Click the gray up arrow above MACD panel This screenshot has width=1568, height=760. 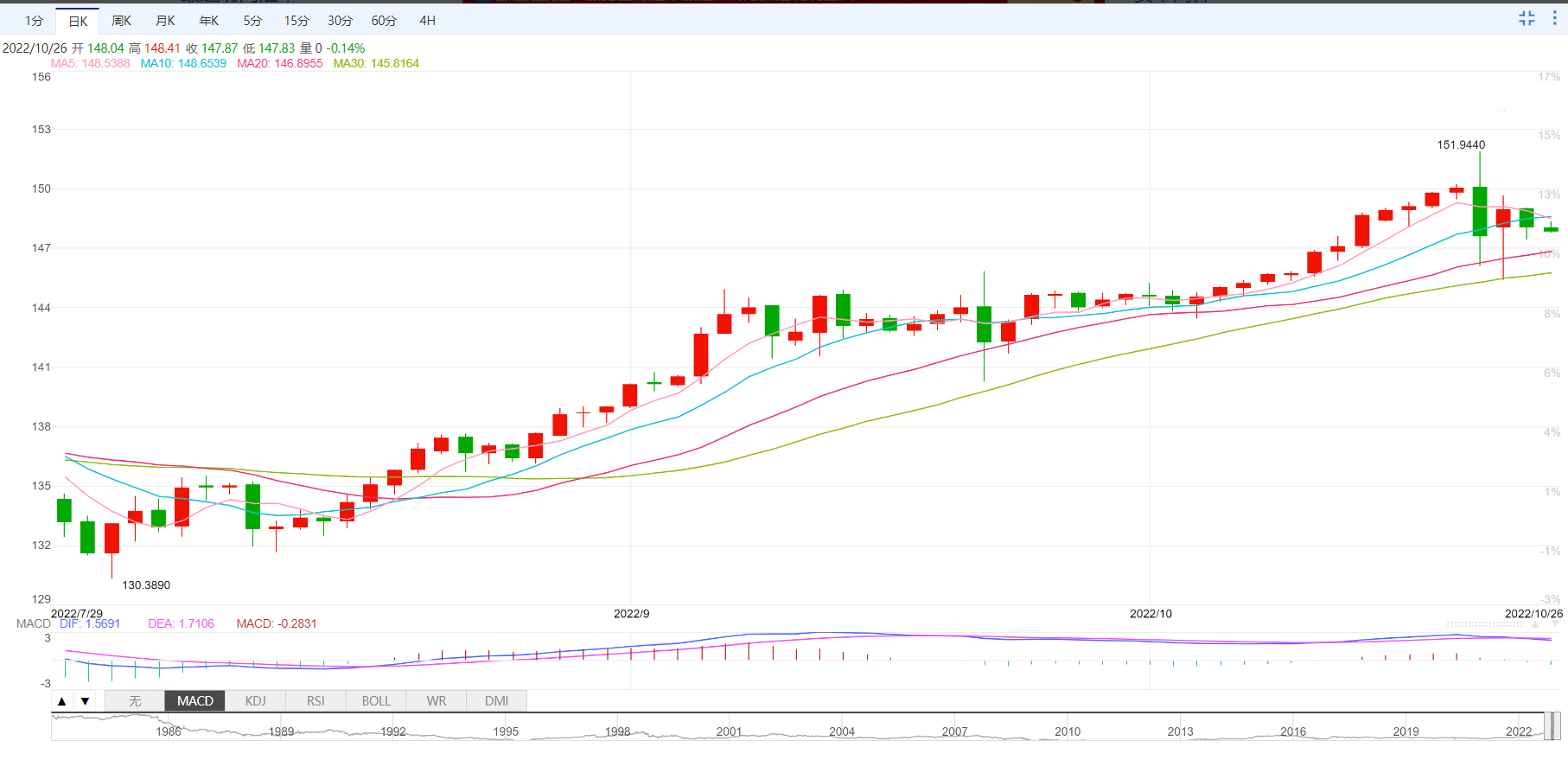point(1535,623)
